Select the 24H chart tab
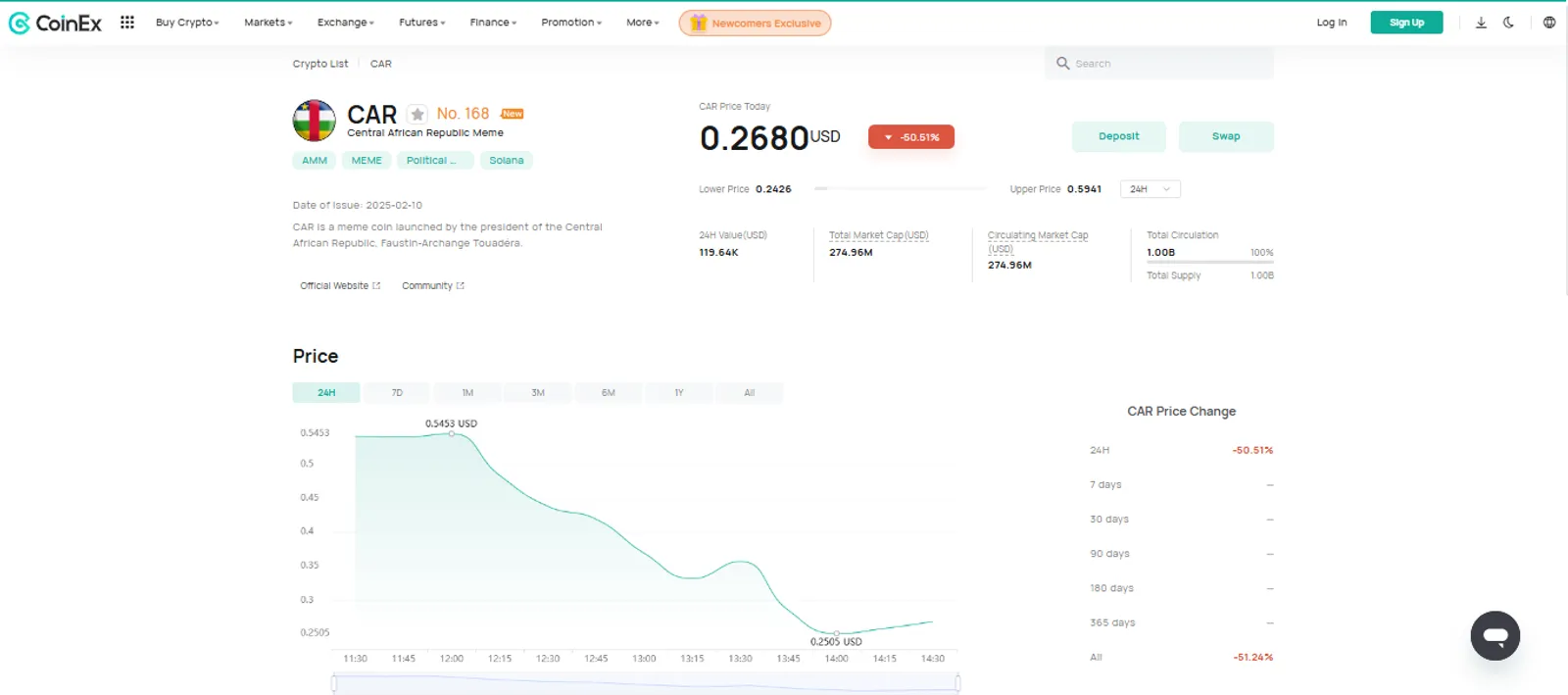 (x=326, y=393)
